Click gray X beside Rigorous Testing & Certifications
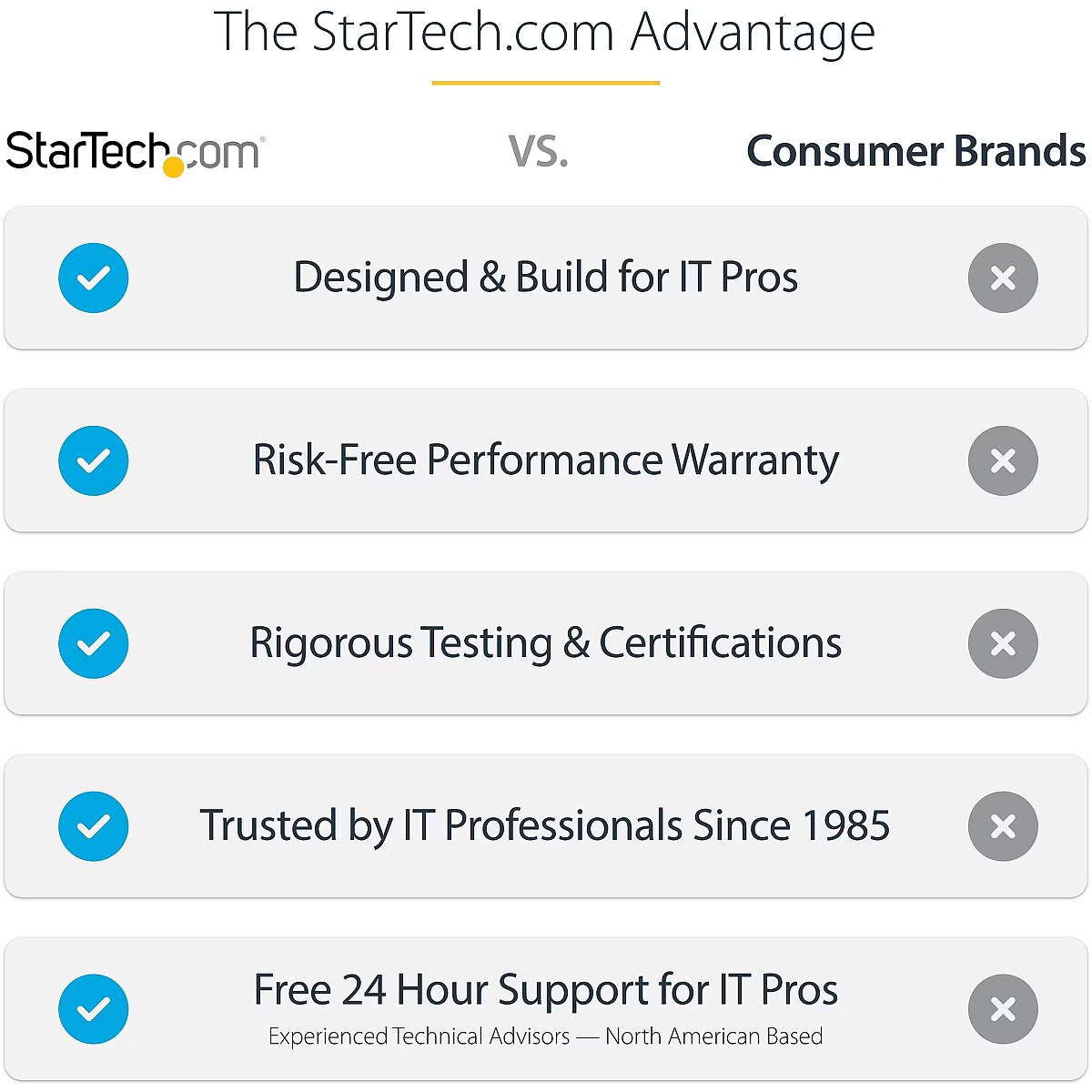Screen dimensions: 1092x1092 [1003, 643]
